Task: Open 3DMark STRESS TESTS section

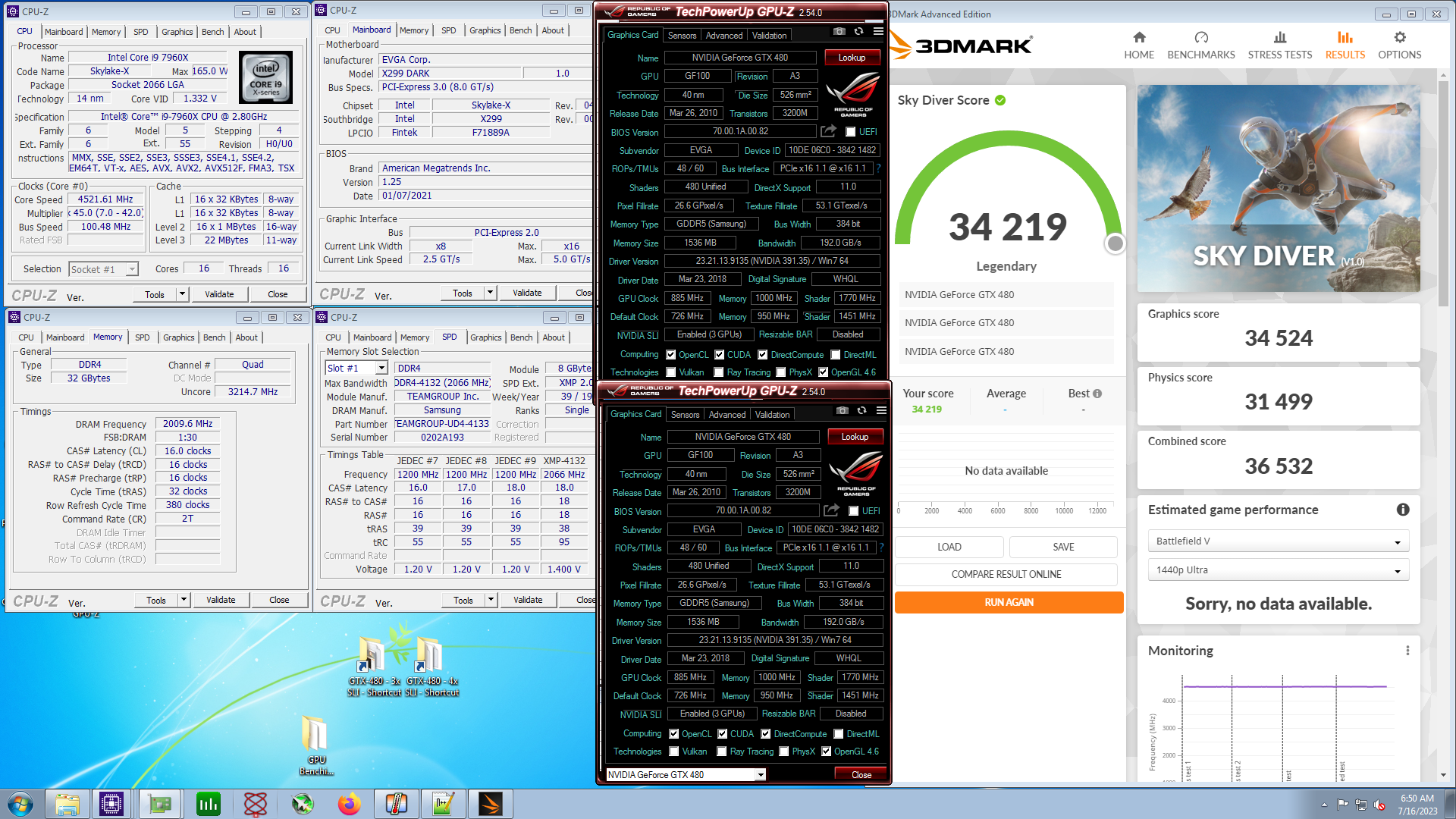Action: (1280, 45)
